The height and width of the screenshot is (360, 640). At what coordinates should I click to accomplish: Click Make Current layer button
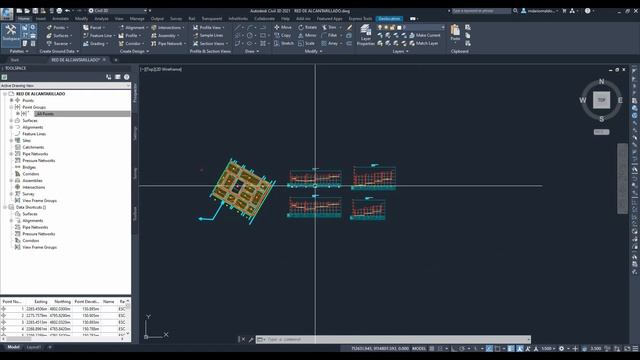click(x=424, y=36)
